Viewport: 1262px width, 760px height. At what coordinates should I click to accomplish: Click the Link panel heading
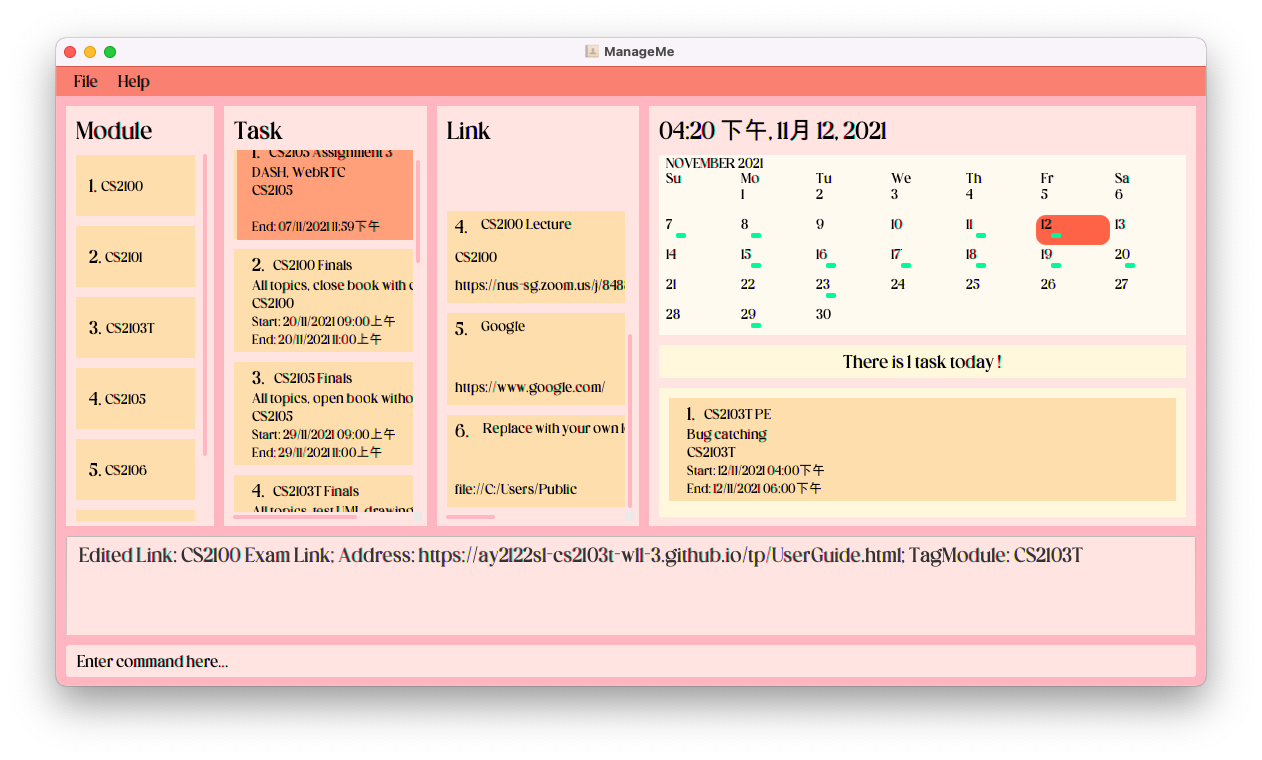click(468, 131)
